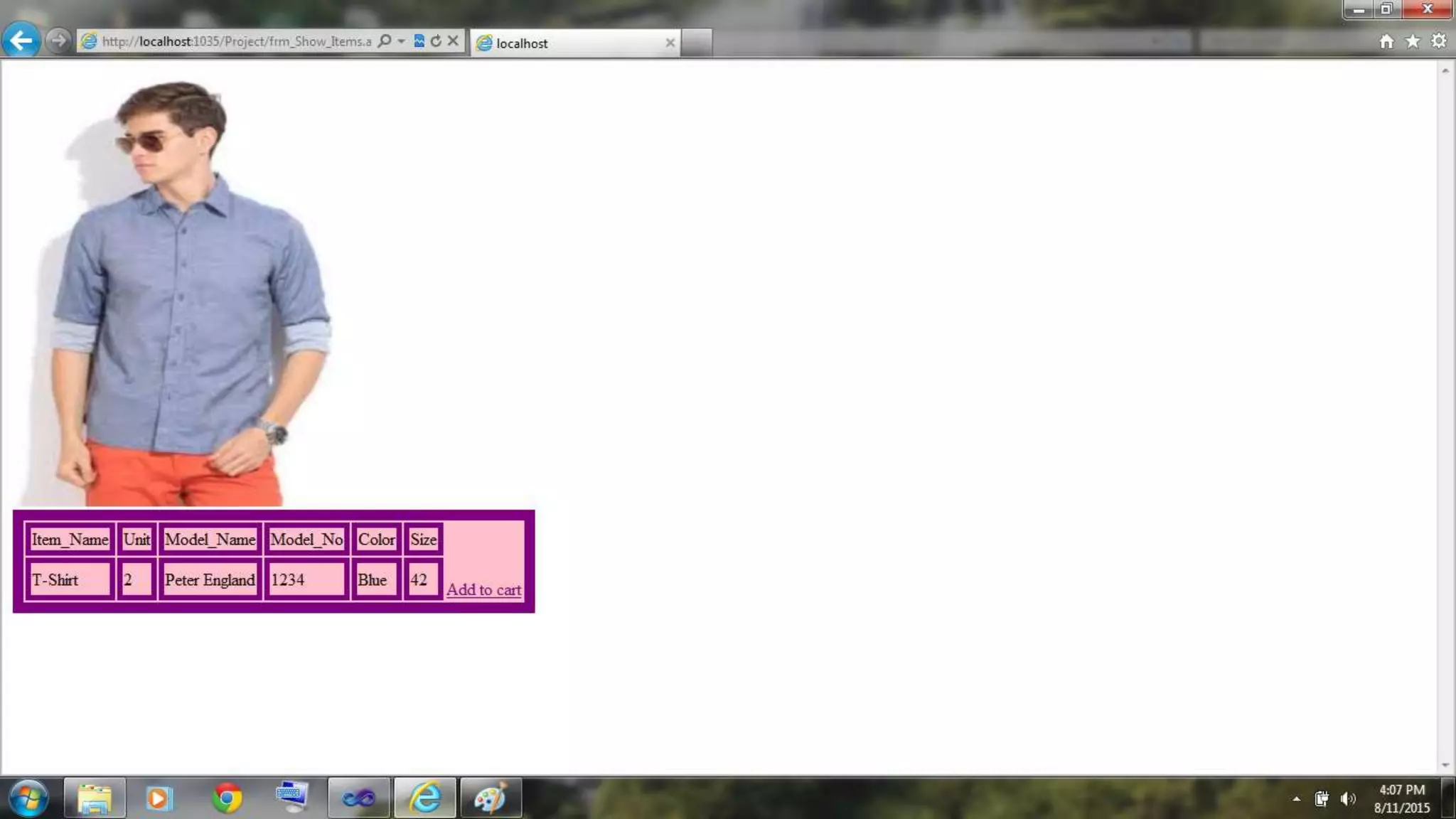The image size is (1456, 819).
Task: Stop page loading with X icon
Action: (453, 41)
